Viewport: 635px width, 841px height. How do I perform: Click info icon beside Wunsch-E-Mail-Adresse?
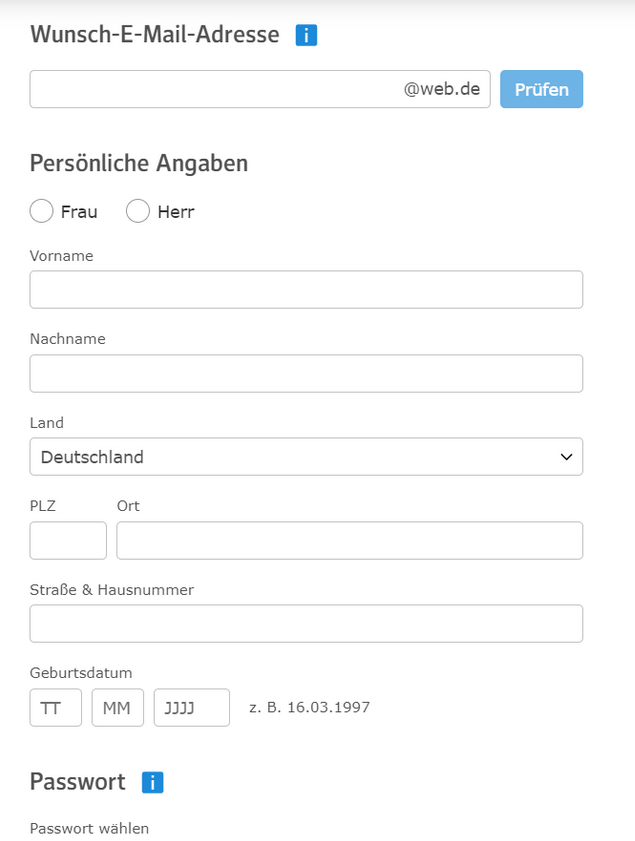tap(306, 36)
